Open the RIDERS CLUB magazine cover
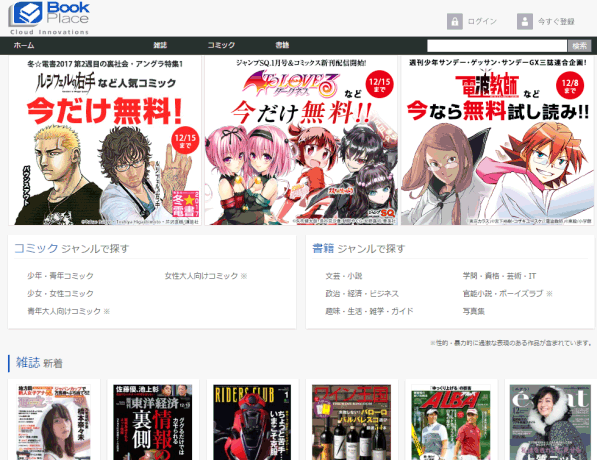597x460 pixels. [x=252, y=422]
